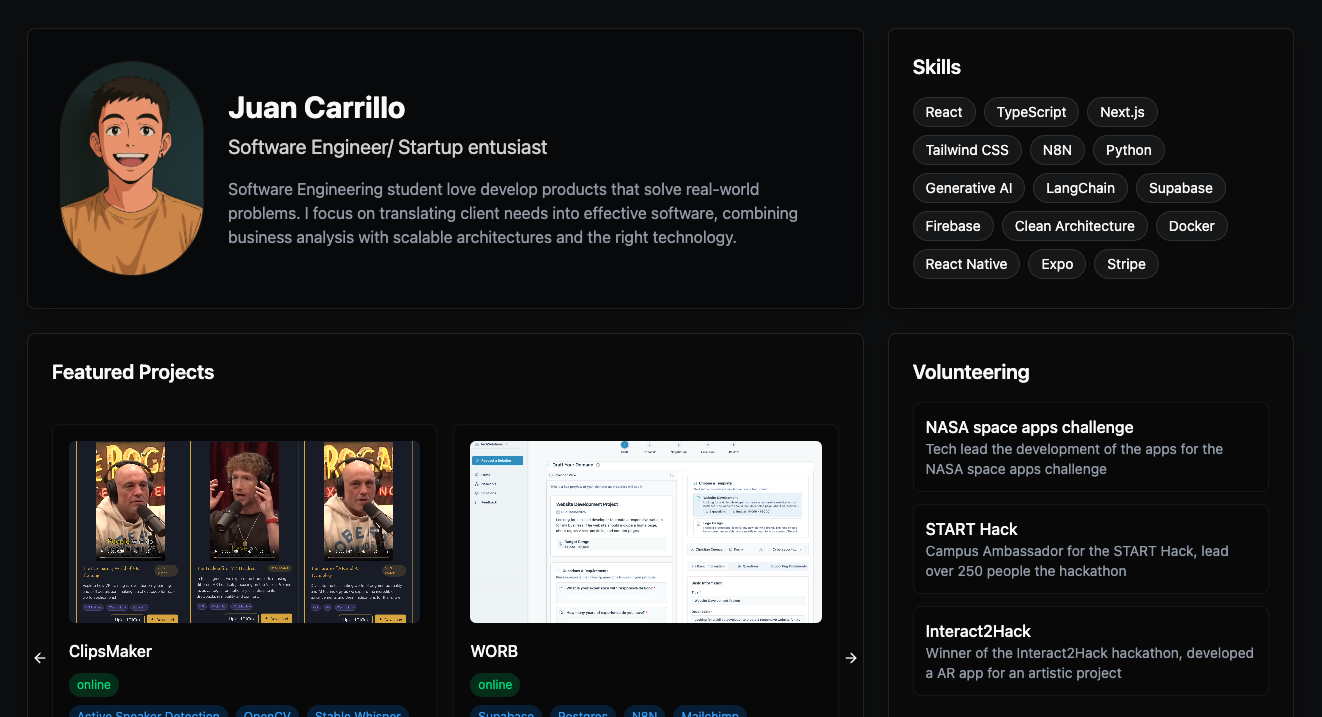Choose the Tailwind CSS skill tag
Screen dimensions: 1322x717
[x=966, y=150]
